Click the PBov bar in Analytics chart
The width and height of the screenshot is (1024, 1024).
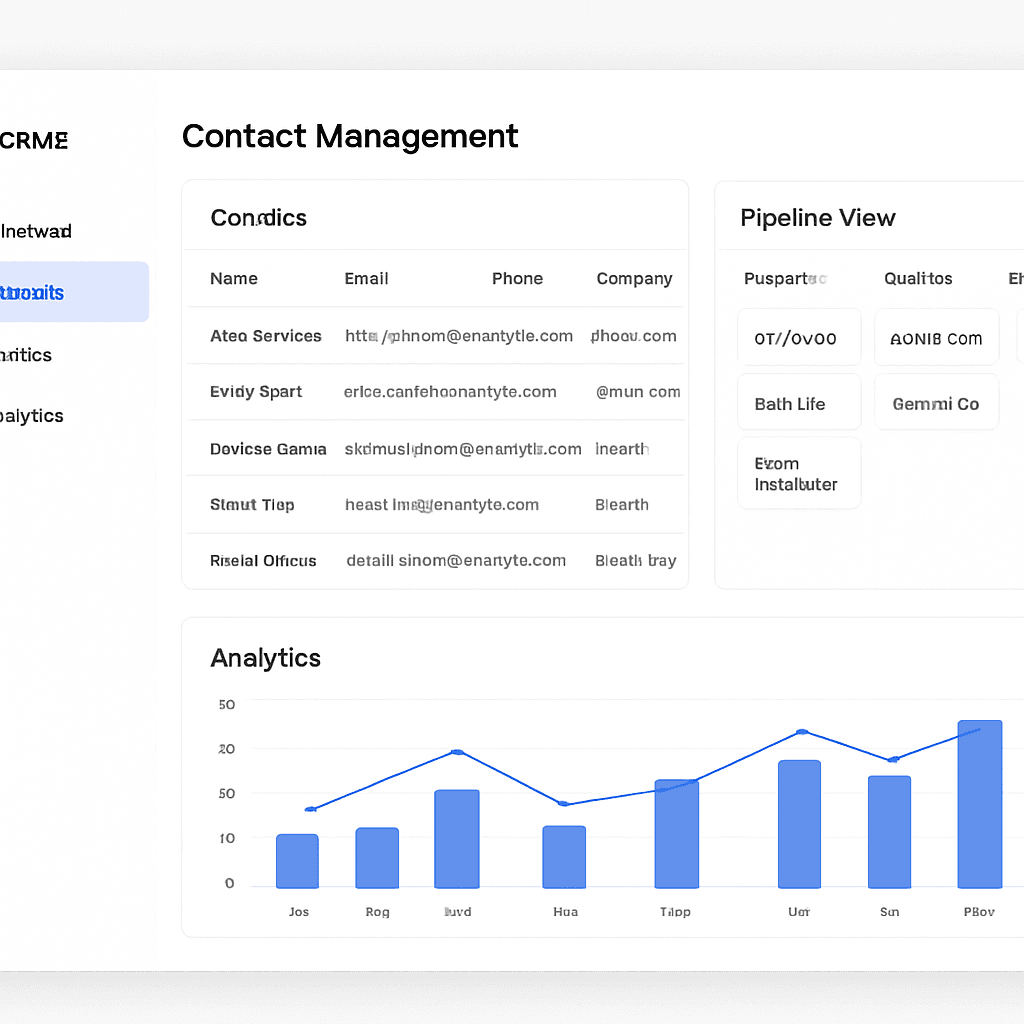pyautogui.click(x=980, y=805)
